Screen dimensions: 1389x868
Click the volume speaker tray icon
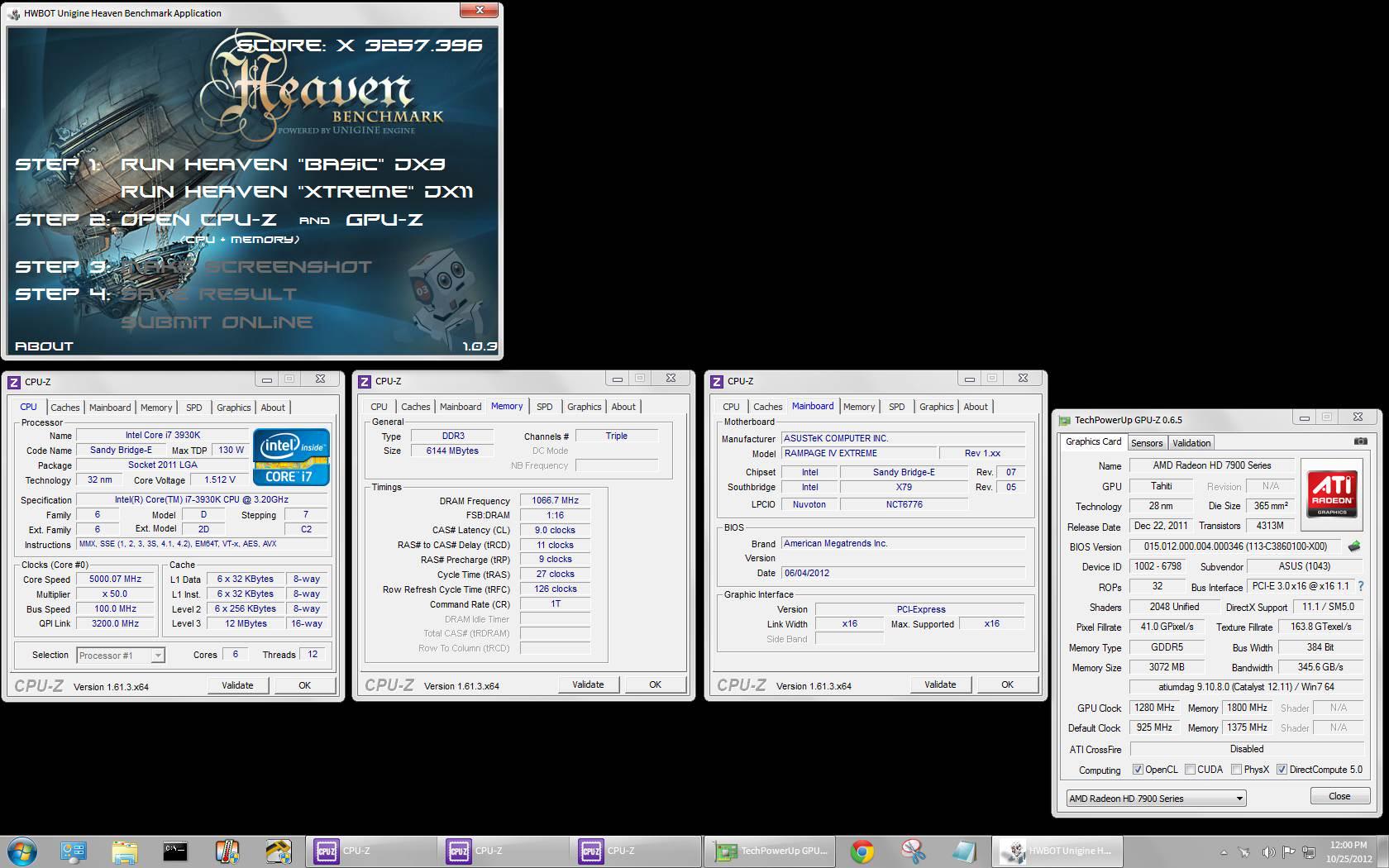(1267, 852)
